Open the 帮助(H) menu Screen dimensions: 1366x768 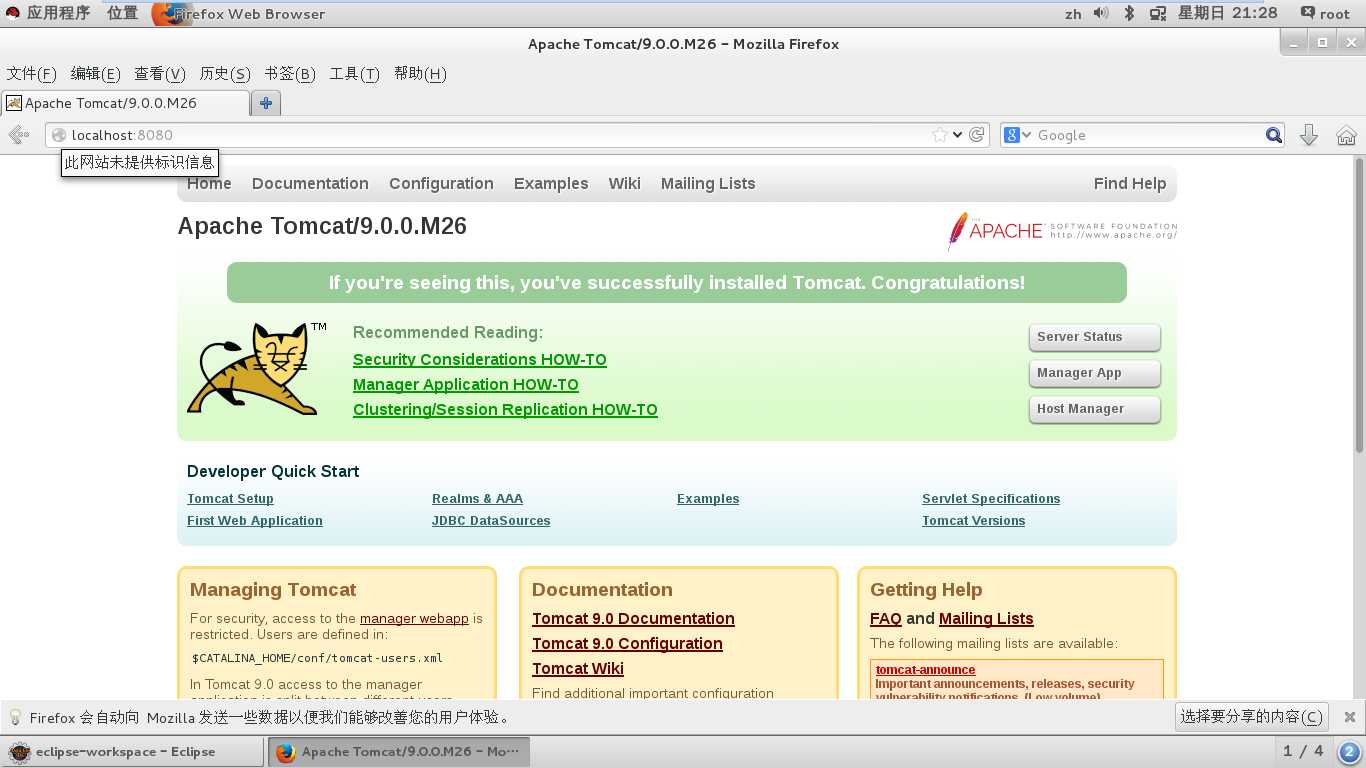pos(419,74)
